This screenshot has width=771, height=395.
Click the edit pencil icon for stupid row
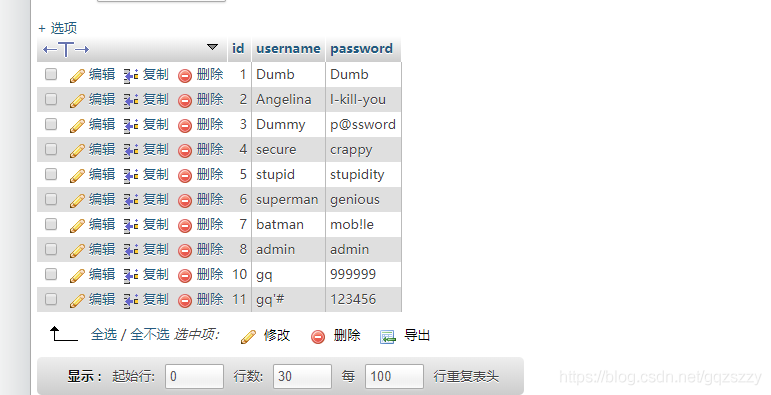[77, 176]
